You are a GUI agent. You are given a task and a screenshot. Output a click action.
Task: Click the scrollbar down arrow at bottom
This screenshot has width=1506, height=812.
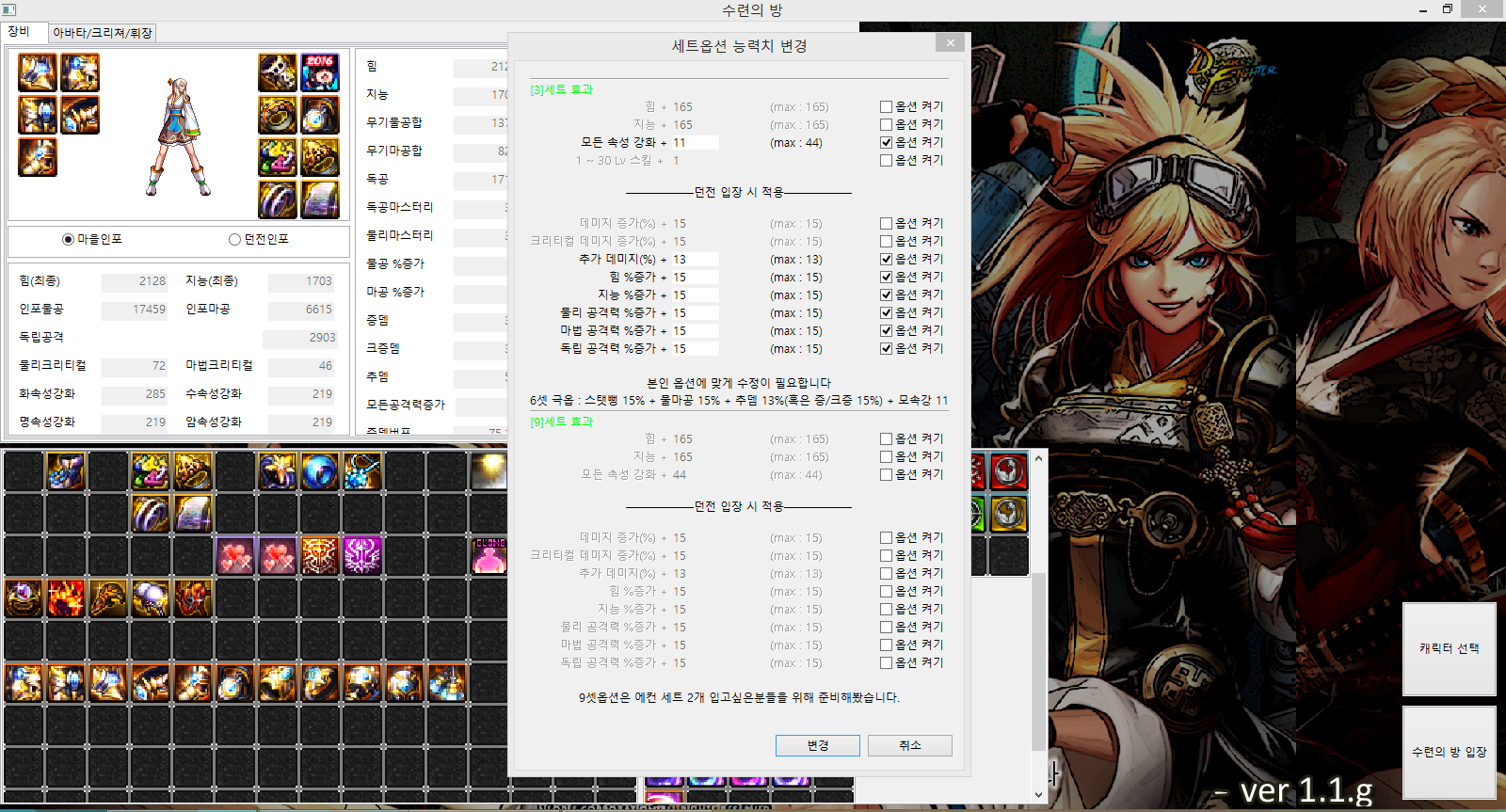tap(1039, 794)
